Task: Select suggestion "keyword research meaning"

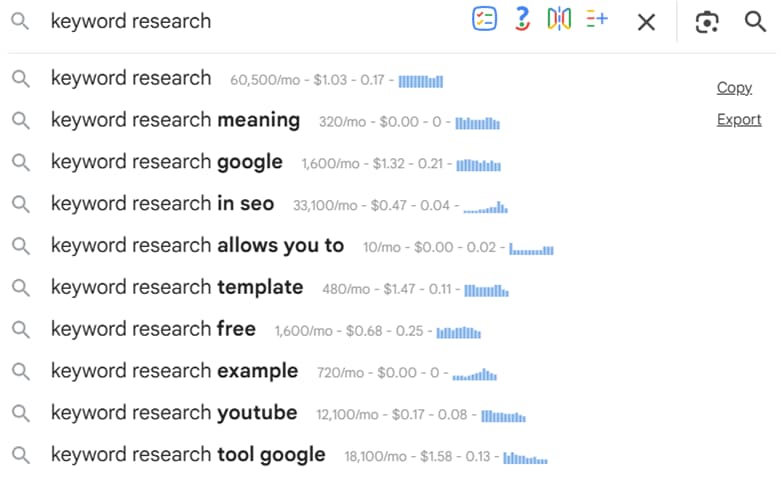Action: pos(175,120)
